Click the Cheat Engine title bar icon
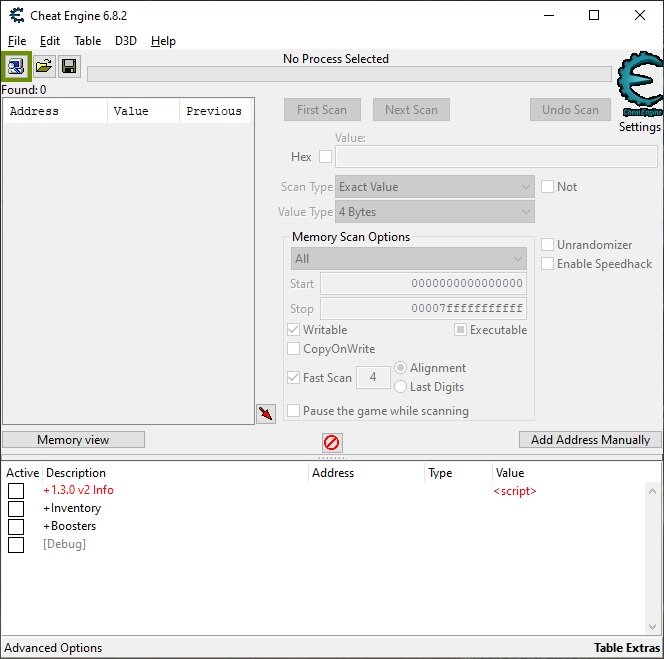The image size is (664, 659). tap(17, 15)
